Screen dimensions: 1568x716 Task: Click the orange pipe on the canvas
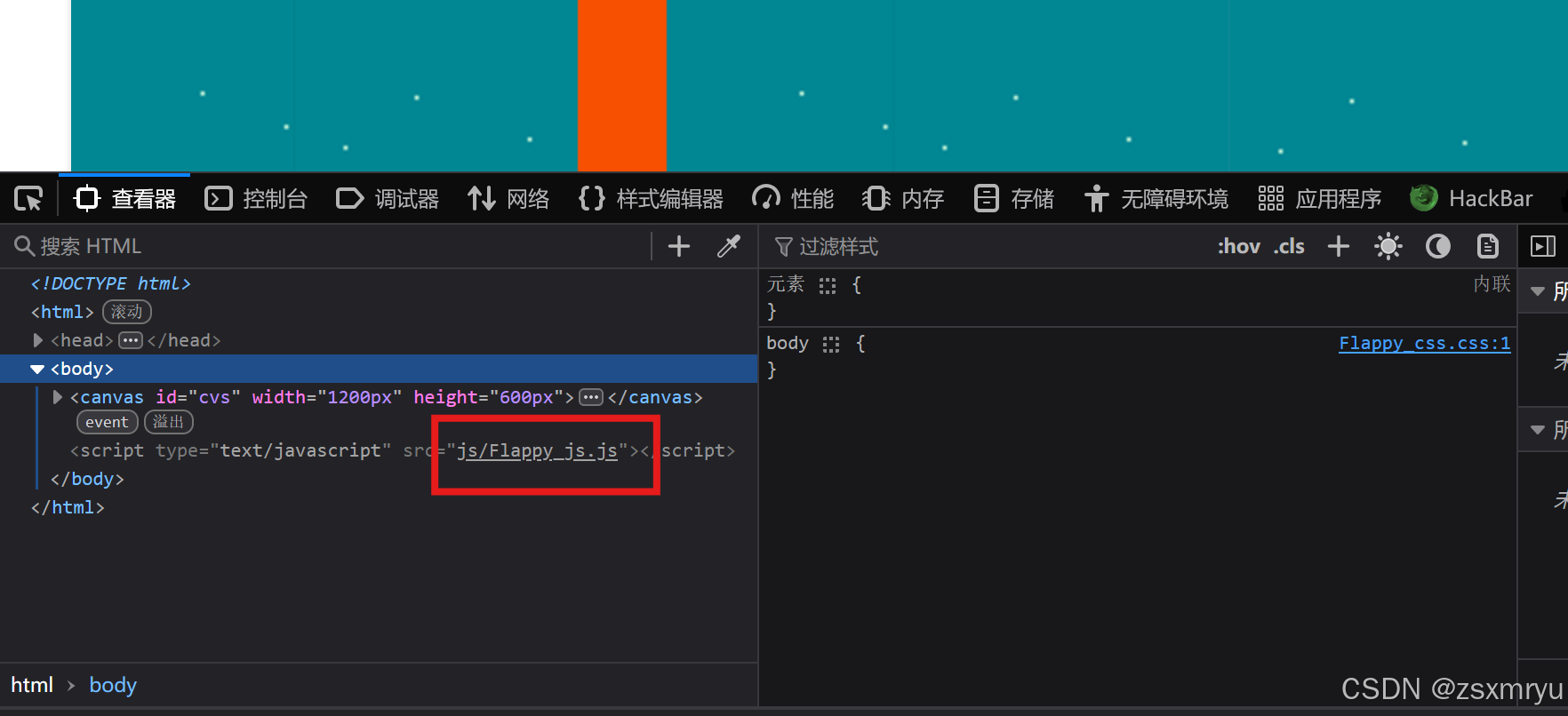pos(622,85)
